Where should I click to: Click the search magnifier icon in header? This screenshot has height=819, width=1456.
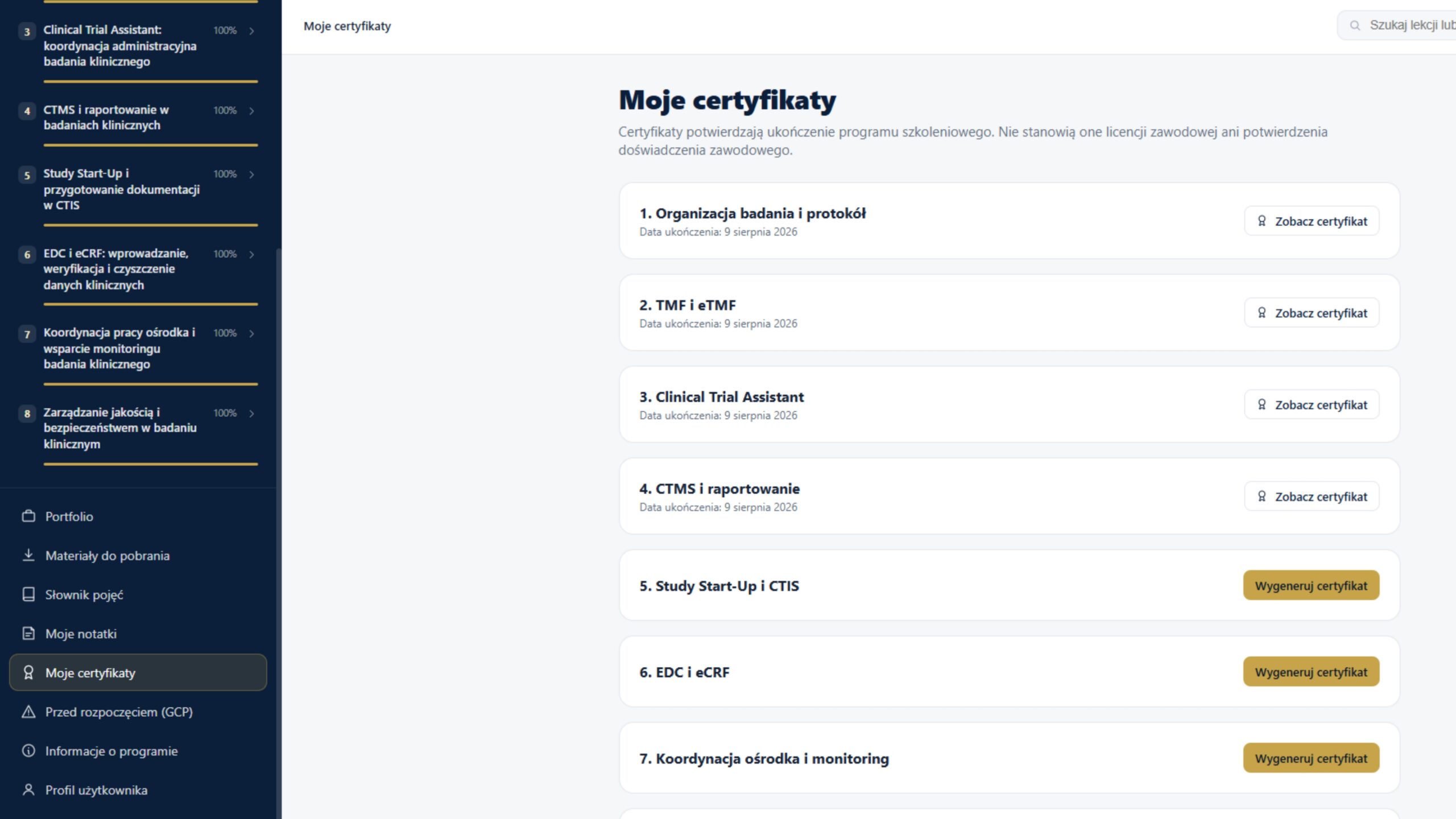click(1355, 26)
